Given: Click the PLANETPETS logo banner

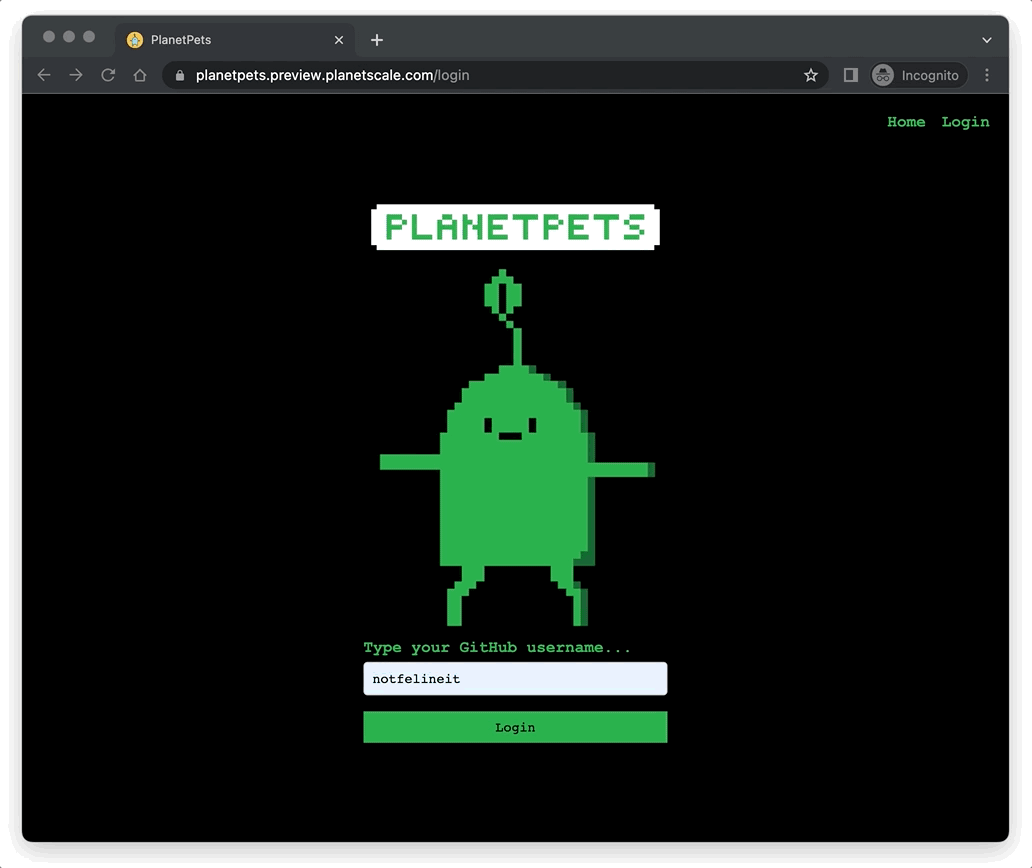Looking at the screenshot, I should pyautogui.click(x=515, y=227).
